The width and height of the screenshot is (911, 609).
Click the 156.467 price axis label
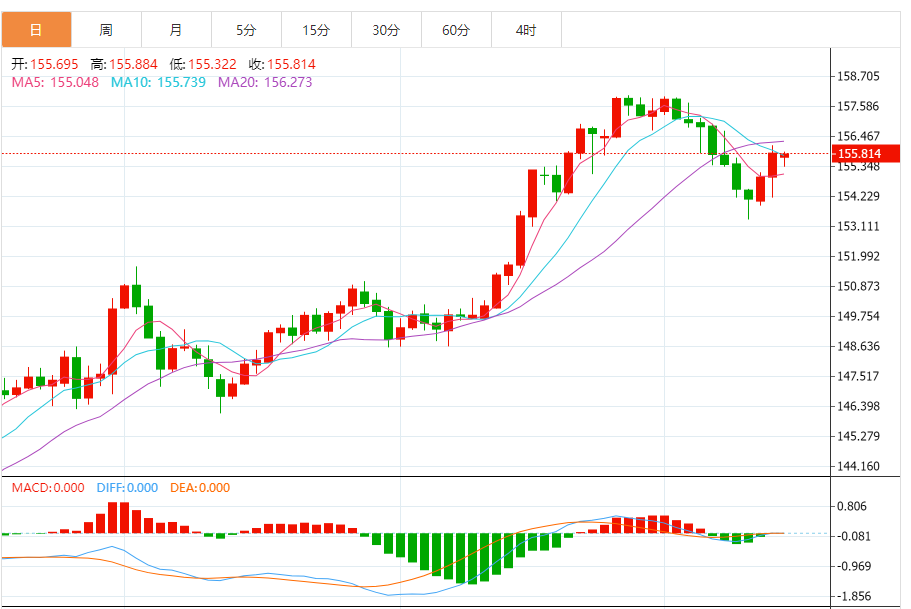pos(858,136)
